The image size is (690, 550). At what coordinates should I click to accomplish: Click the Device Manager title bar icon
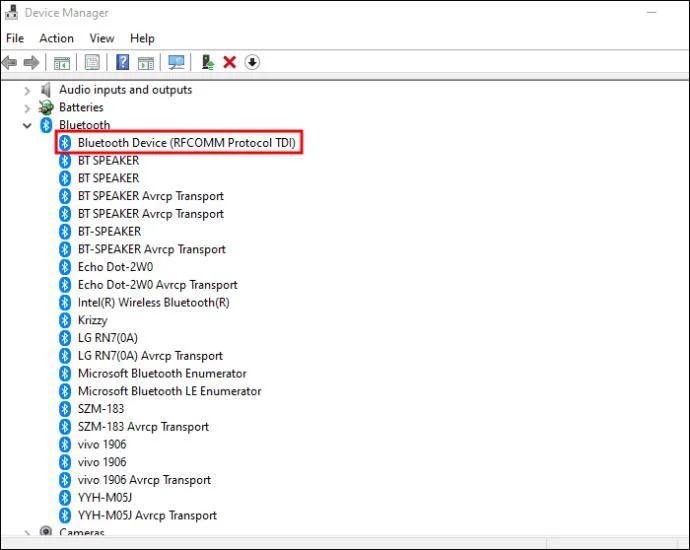11,13
